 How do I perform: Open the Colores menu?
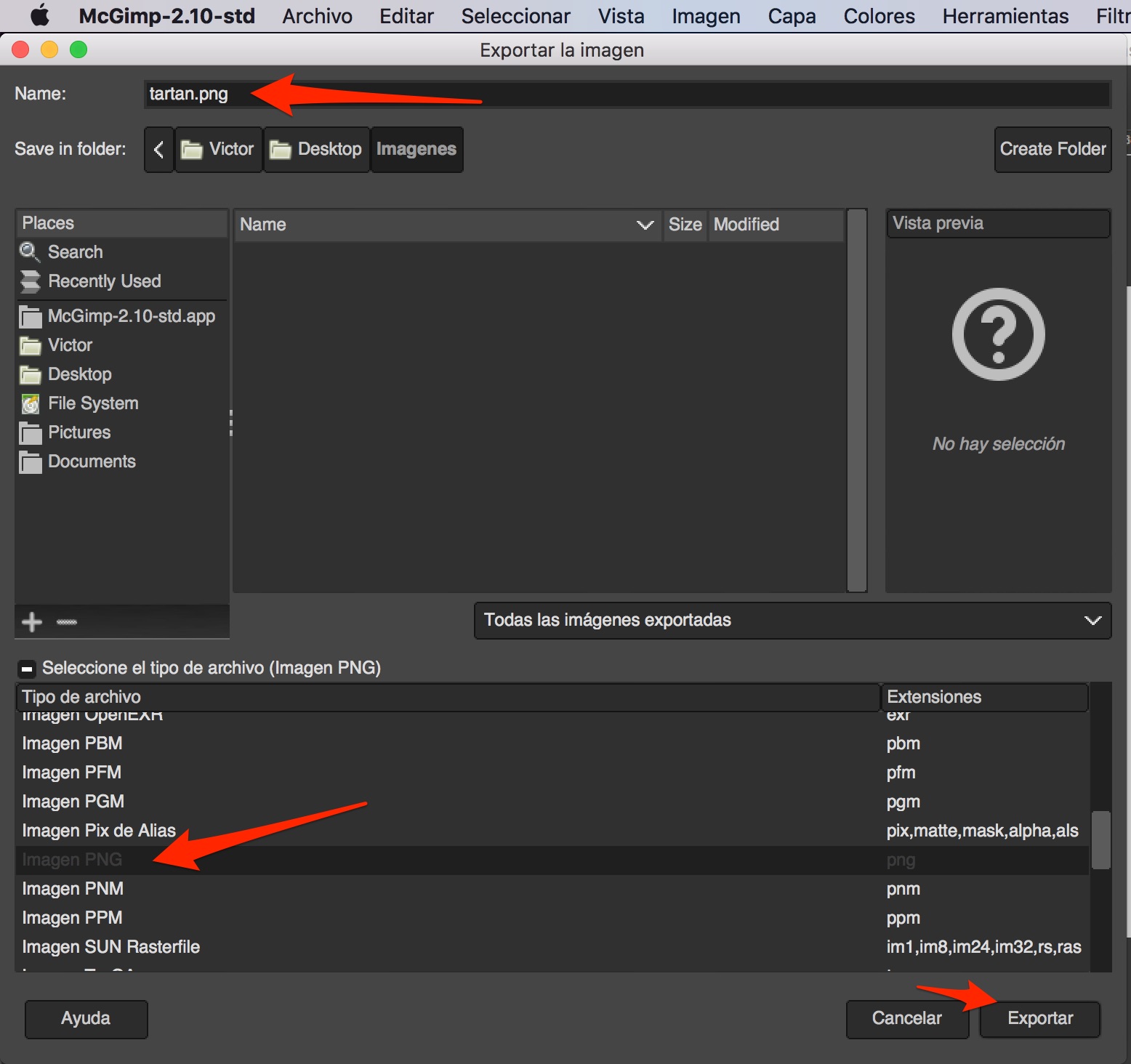(x=879, y=16)
